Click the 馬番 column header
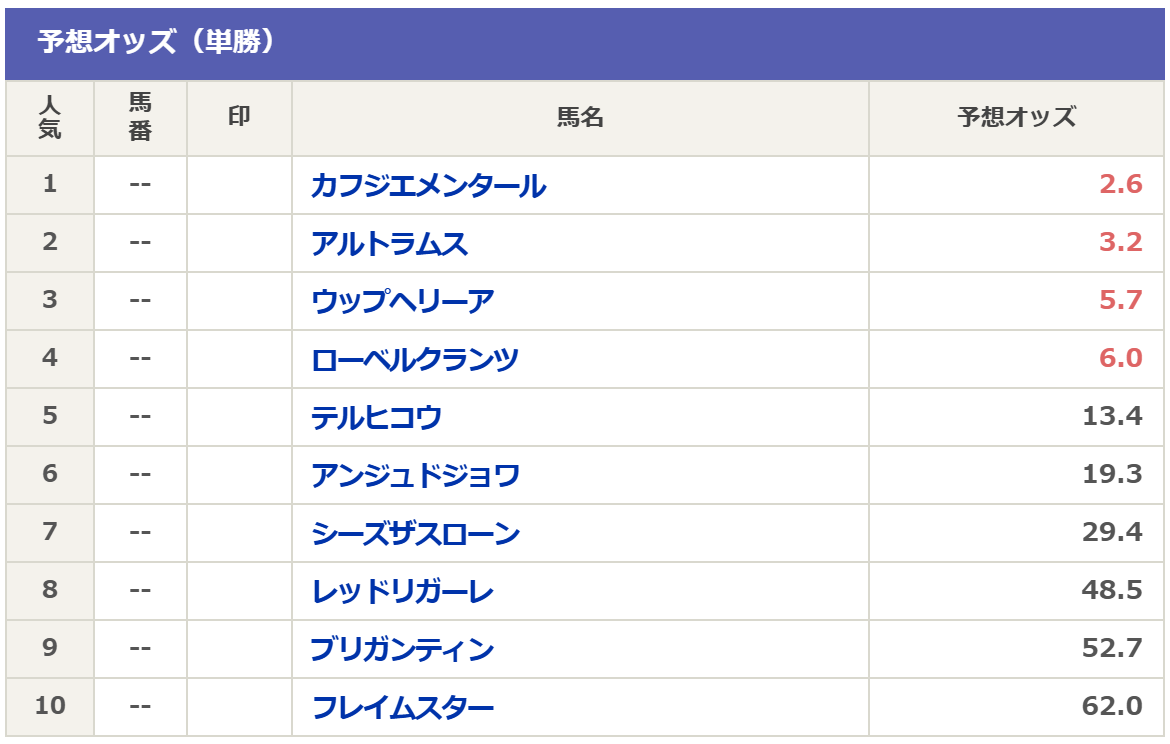The image size is (1170, 744). tap(140, 118)
